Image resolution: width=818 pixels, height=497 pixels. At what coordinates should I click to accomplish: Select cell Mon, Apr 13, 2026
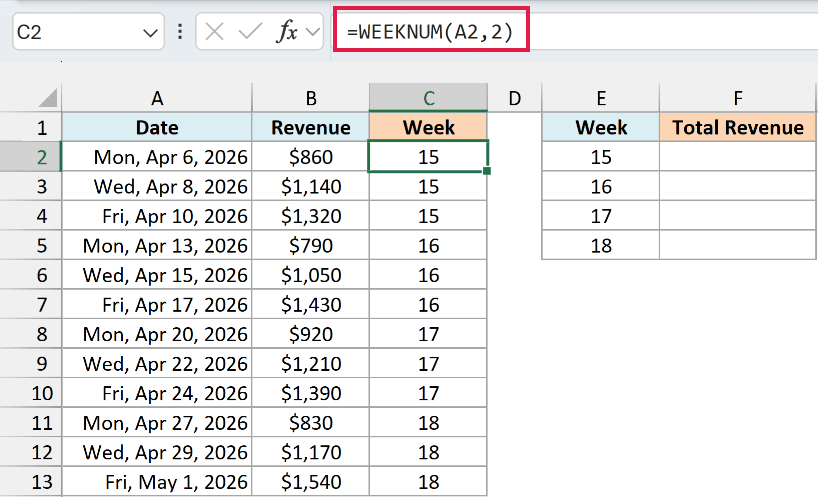point(157,246)
